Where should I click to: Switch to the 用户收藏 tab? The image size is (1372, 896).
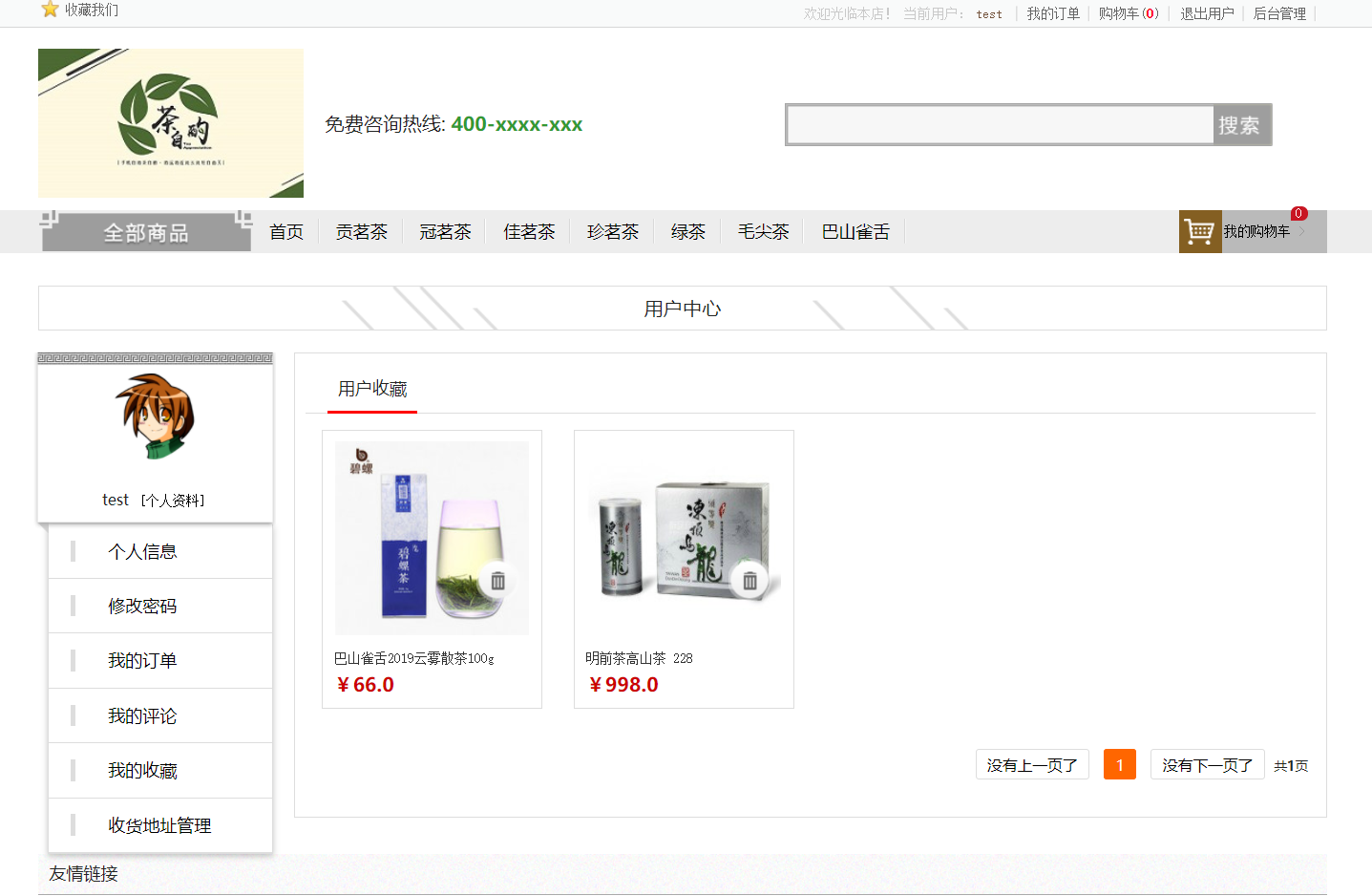click(372, 389)
